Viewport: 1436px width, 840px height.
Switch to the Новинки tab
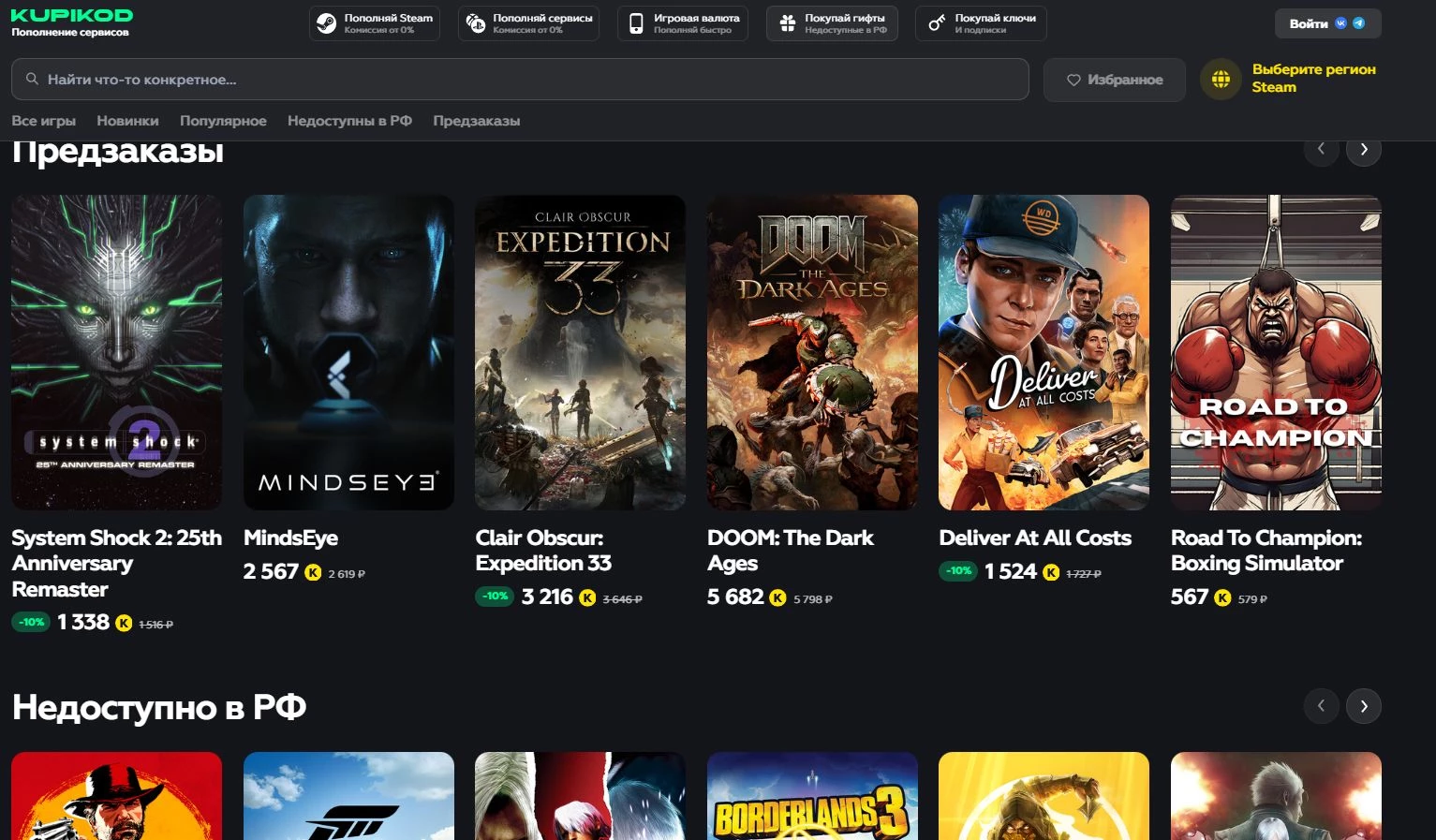[127, 121]
